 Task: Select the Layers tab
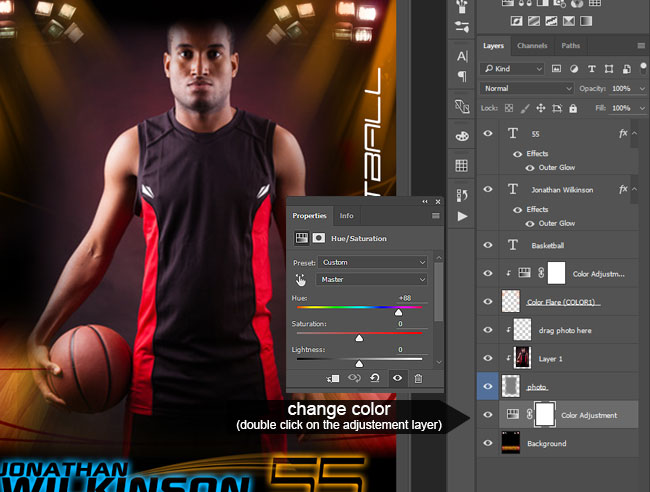click(493, 46)
